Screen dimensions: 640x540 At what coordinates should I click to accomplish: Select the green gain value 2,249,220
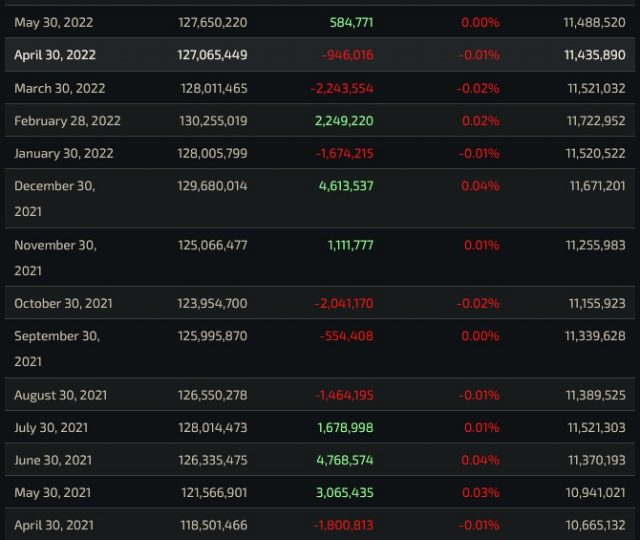pyautogui.click(x=344, y=121)
